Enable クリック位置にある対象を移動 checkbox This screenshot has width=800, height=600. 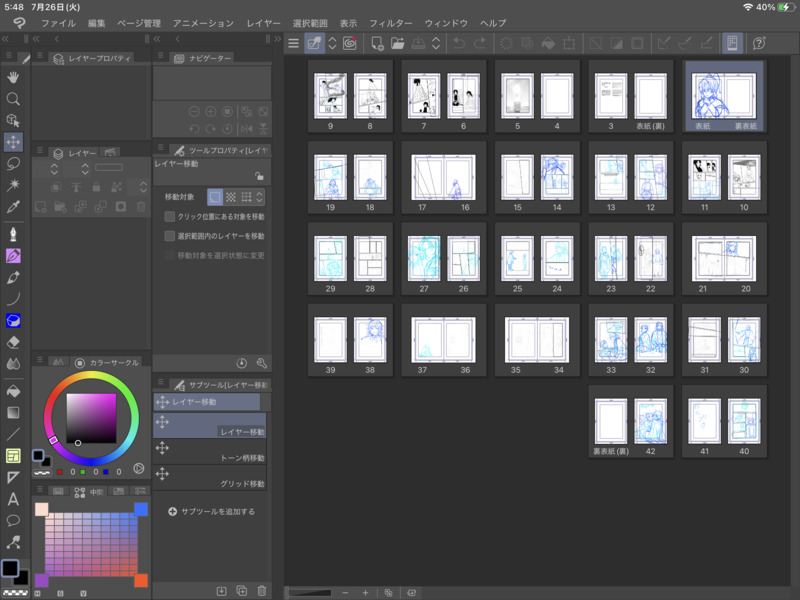(x=170, y=216)
